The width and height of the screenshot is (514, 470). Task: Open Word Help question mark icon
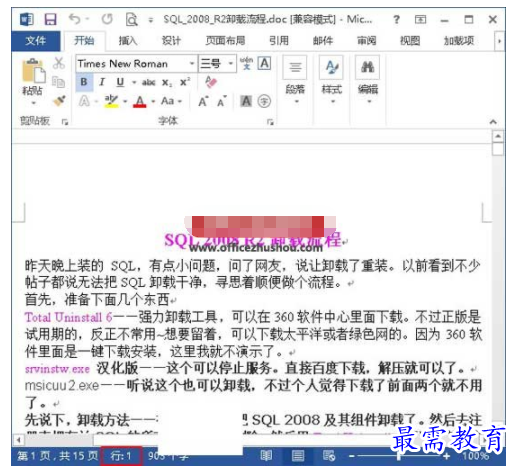(396, 20)
